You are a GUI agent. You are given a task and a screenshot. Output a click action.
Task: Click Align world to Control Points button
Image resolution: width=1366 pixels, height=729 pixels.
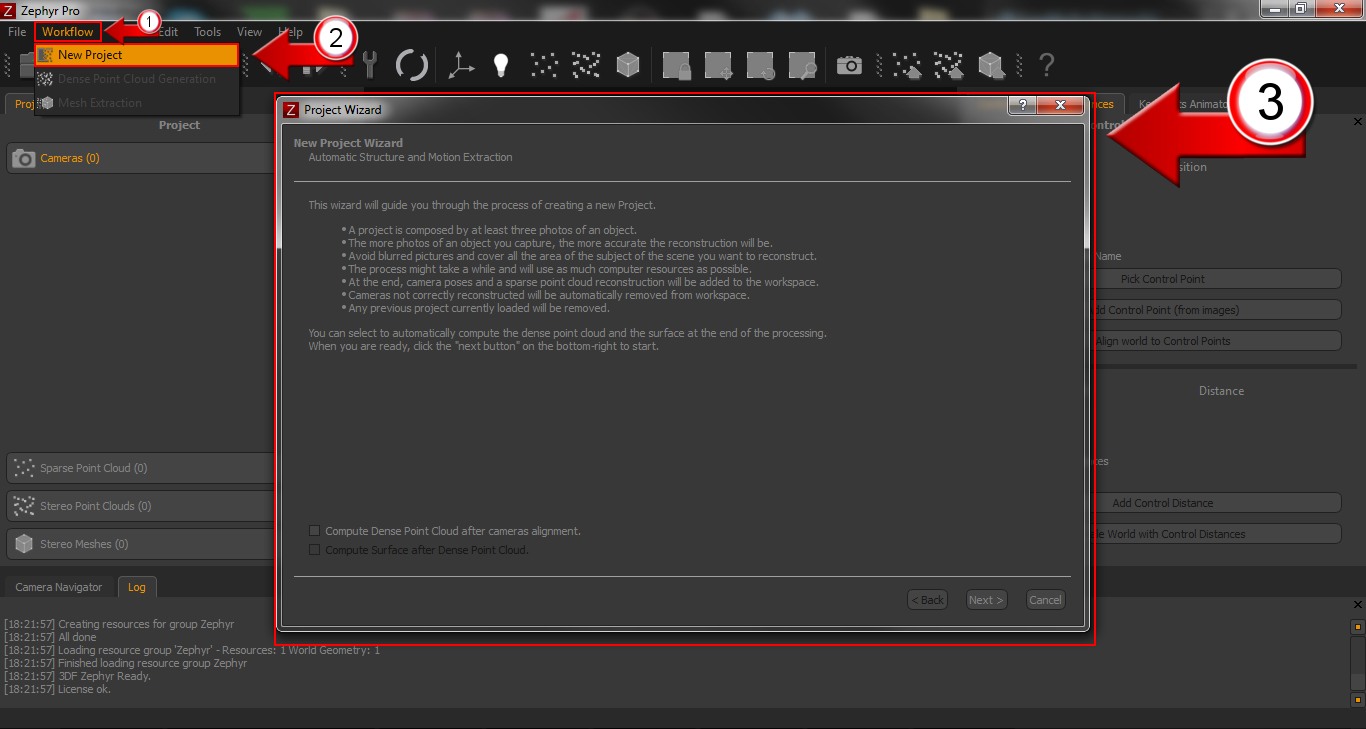(1217, 341)
